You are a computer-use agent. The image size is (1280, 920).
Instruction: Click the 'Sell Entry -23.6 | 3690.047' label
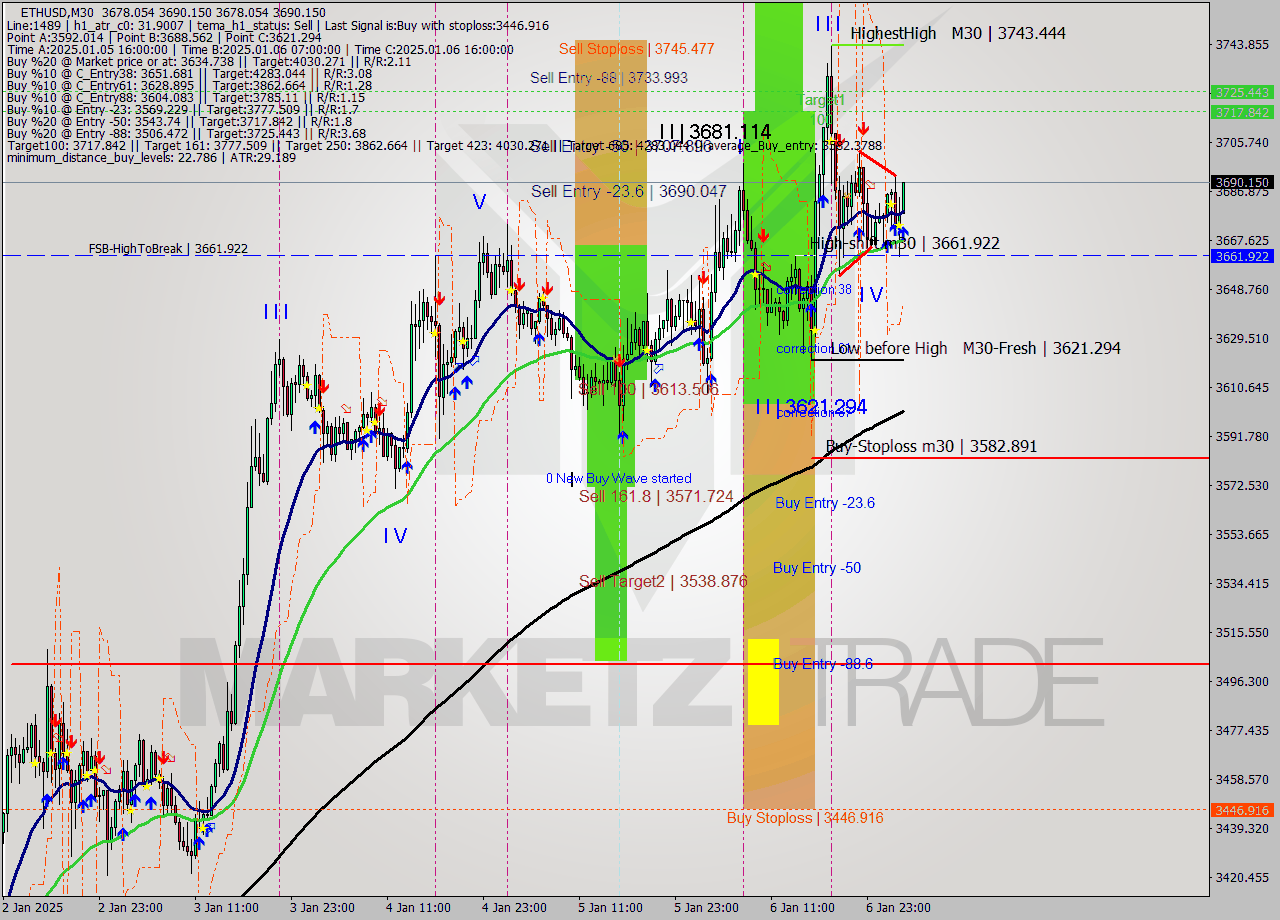point(629,191)
